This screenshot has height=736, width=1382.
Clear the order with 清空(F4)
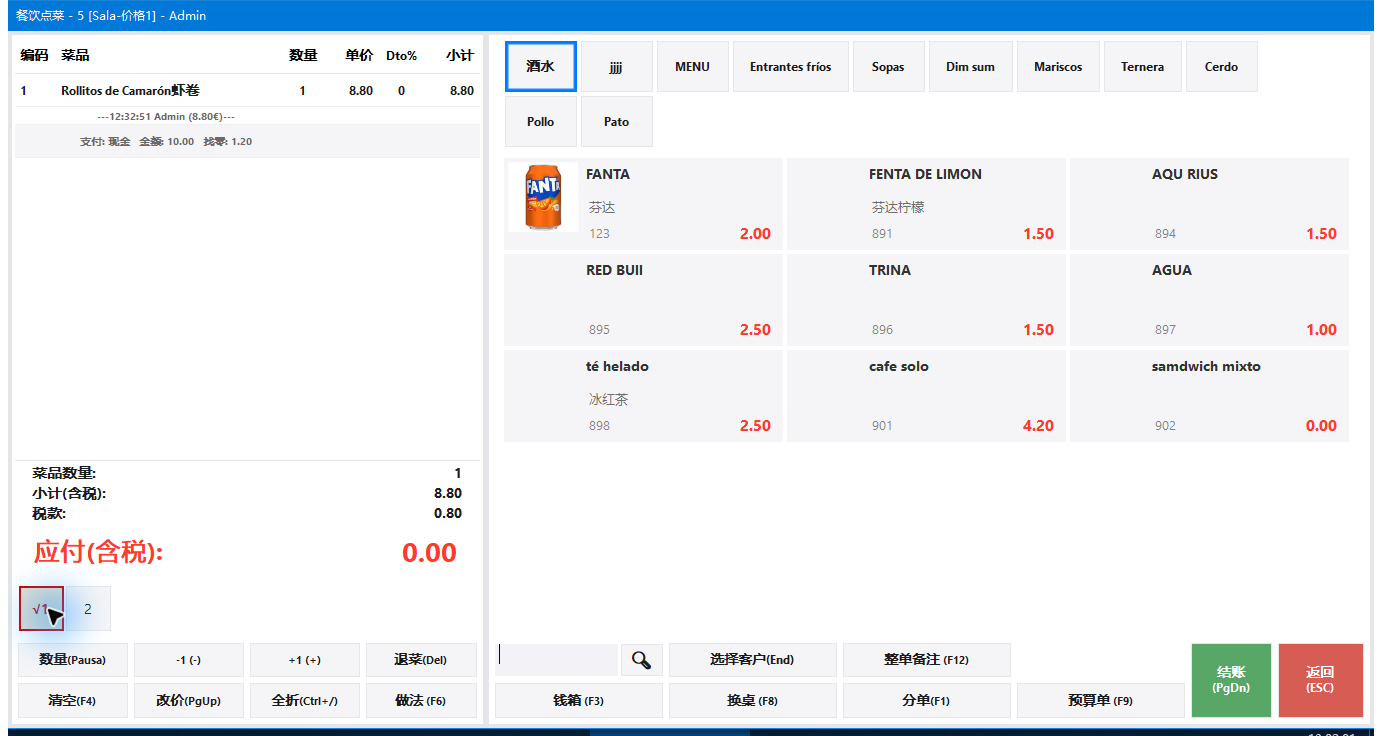click(x=72, y=701)
